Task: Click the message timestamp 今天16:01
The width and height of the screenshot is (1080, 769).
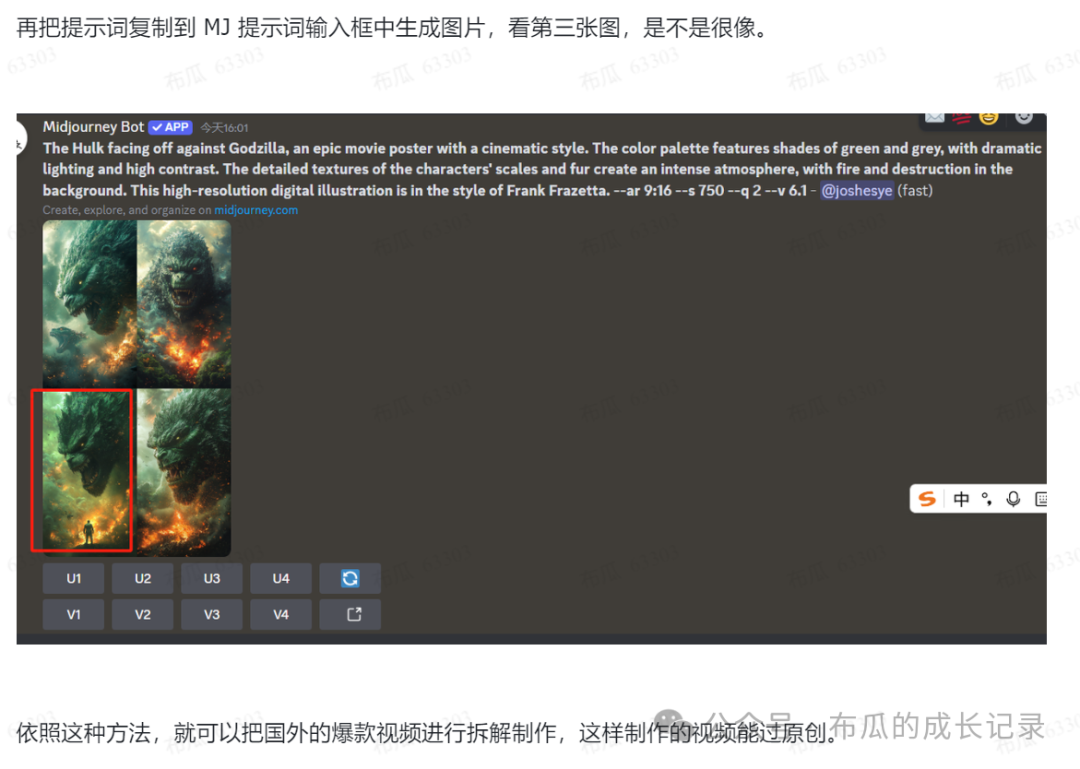Action: point(225,128)
